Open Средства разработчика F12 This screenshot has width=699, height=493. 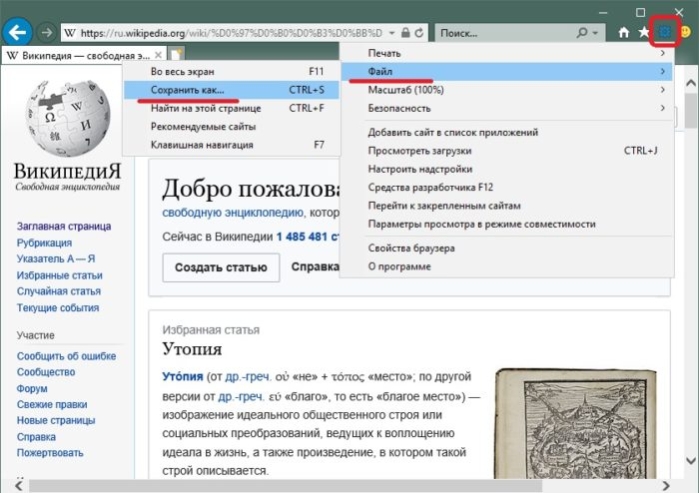507,187
